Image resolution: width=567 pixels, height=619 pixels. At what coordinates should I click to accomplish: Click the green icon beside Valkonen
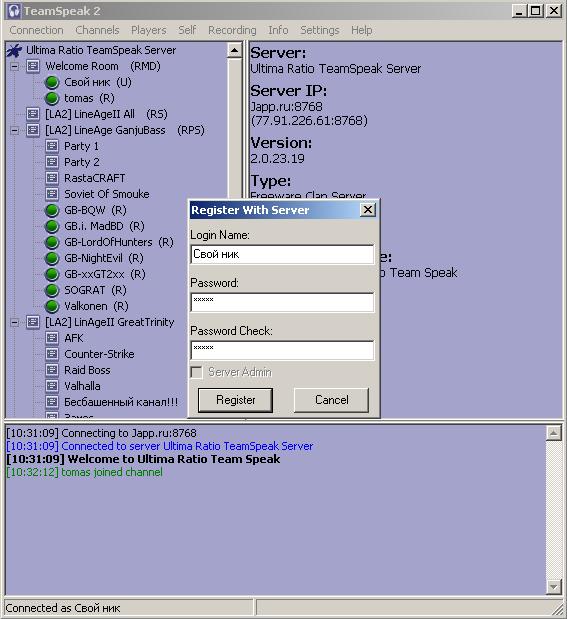point(52,306)
